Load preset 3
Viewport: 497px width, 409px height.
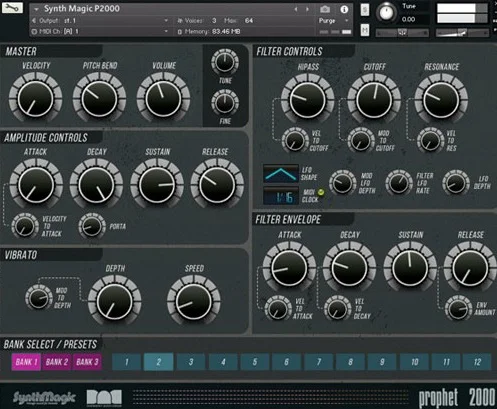pyautogui.click(x=191, y=362)
